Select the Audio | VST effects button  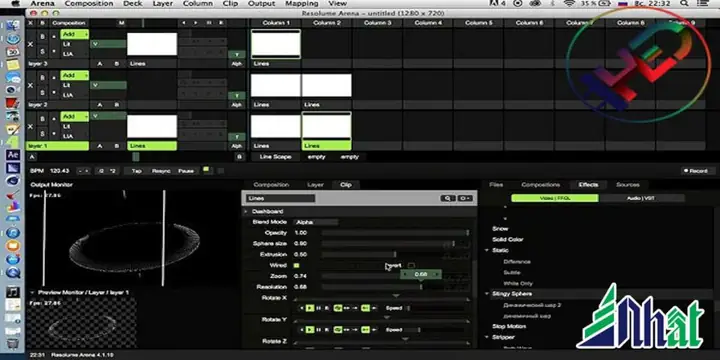point(641,198)
